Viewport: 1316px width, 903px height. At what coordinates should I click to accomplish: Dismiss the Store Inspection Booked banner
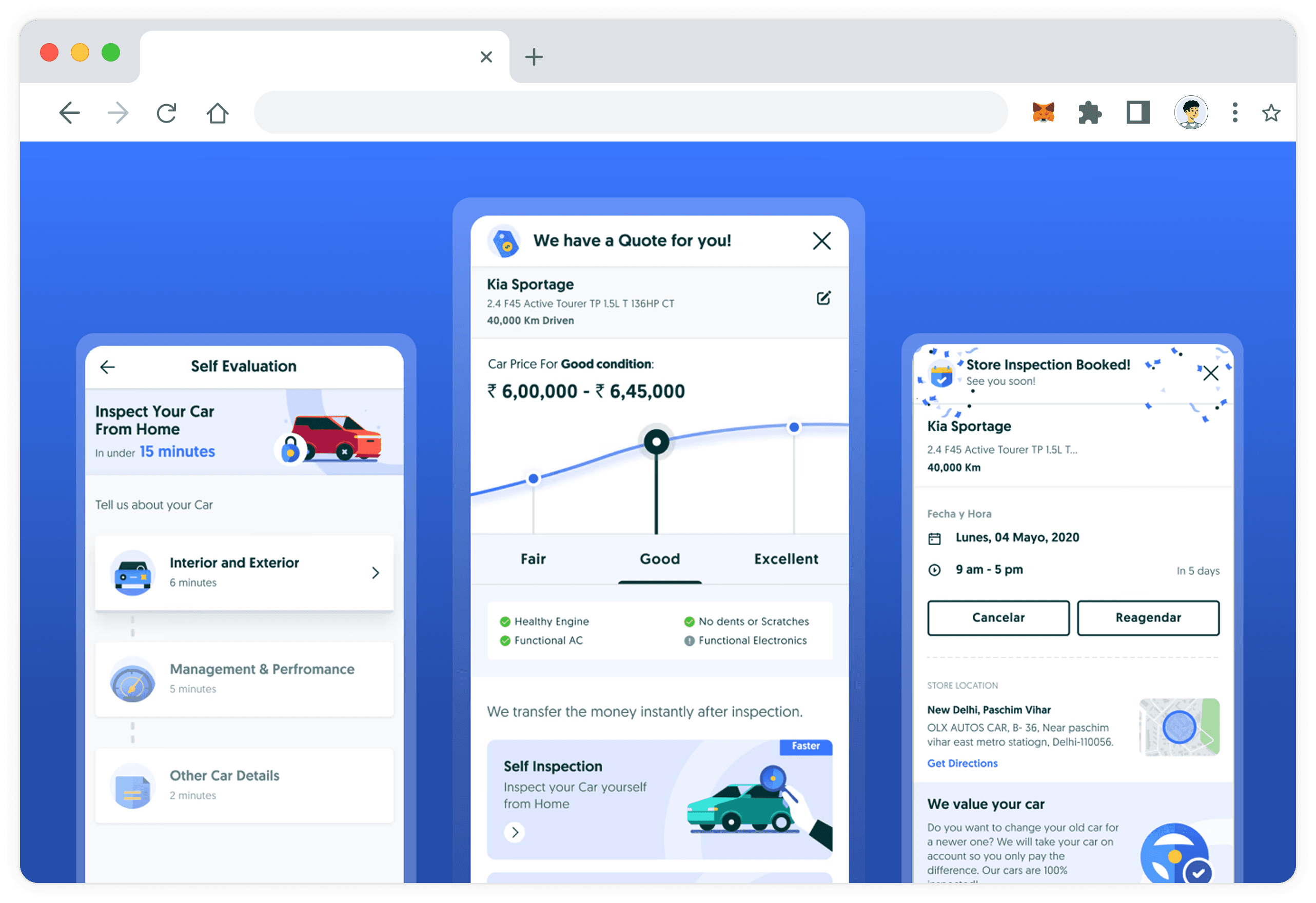[x=1211, y=373]
